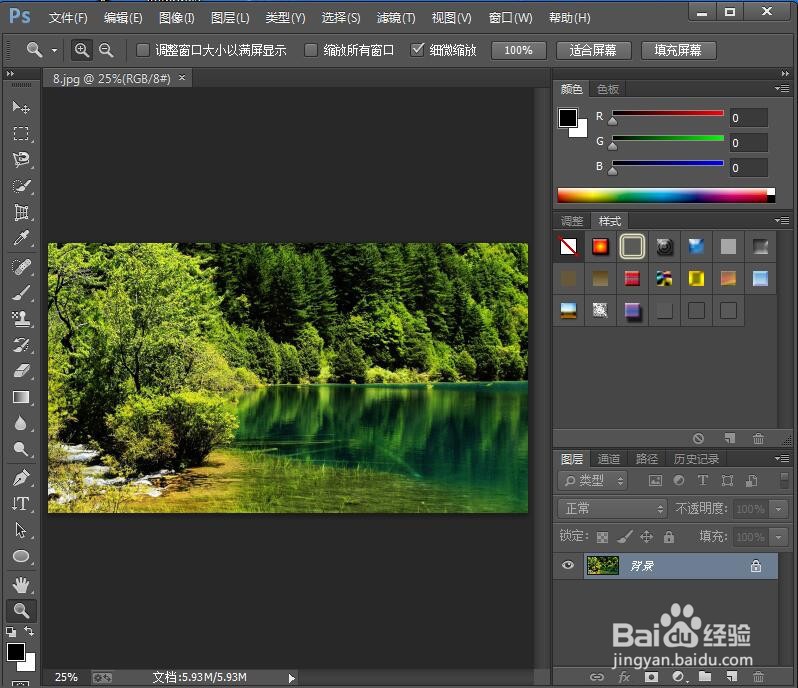
Task: Reset default foreground and background colors
Action: tap(11, 632)
